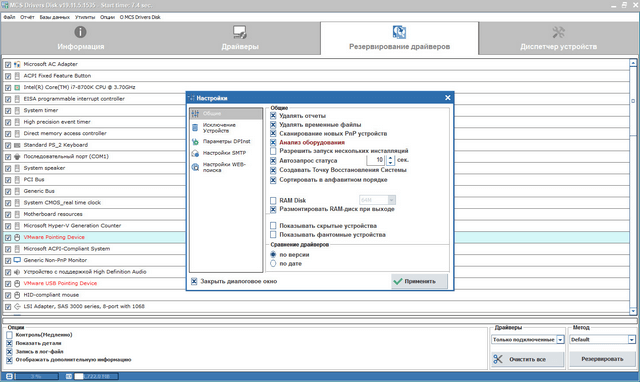Toggle Закрыть диалоговое окно checkbox
Image resolution: width=640 pixels, height=382 pixels.
point(194,281)
